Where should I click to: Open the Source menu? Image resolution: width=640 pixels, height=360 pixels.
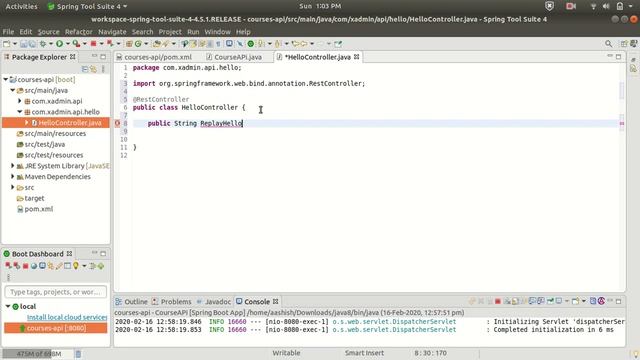pyautogui.click(x=49, y=32)
